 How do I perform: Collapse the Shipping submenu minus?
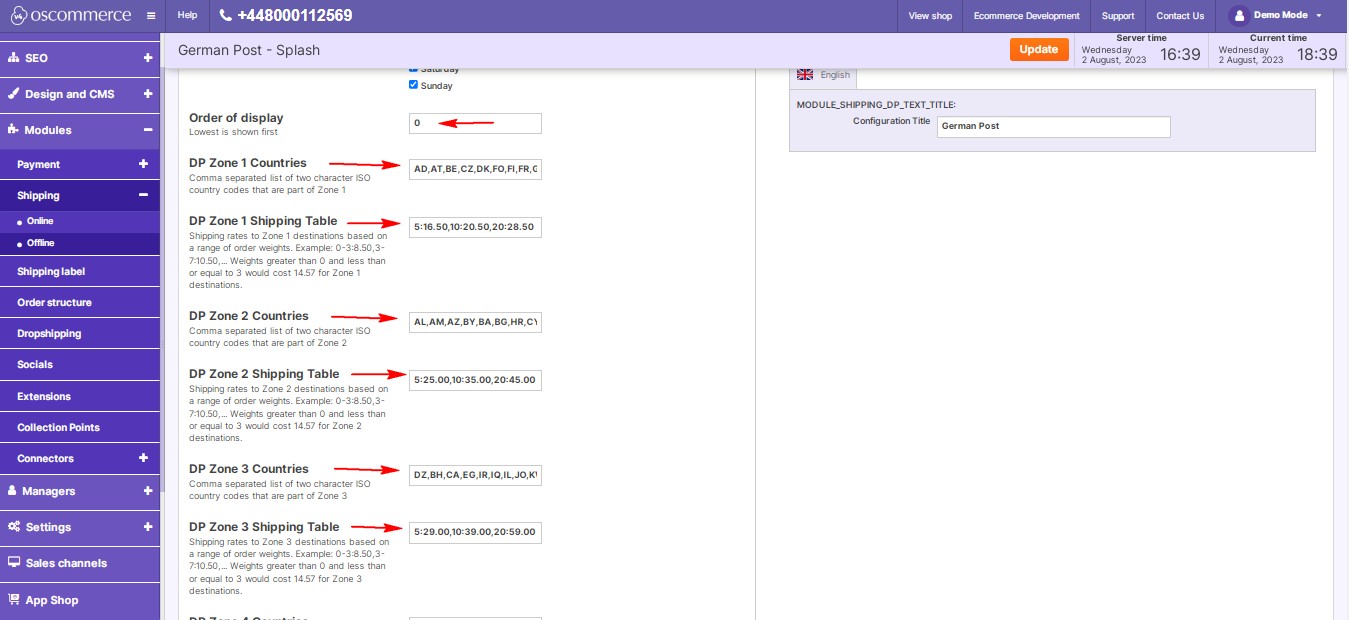[143, 195]
